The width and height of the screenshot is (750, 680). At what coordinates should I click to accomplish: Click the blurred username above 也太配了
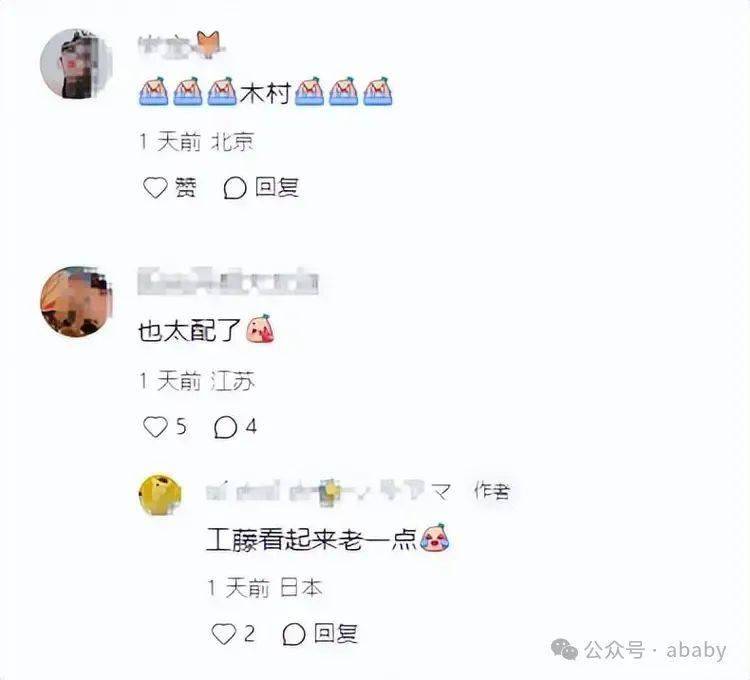point(228,282)
